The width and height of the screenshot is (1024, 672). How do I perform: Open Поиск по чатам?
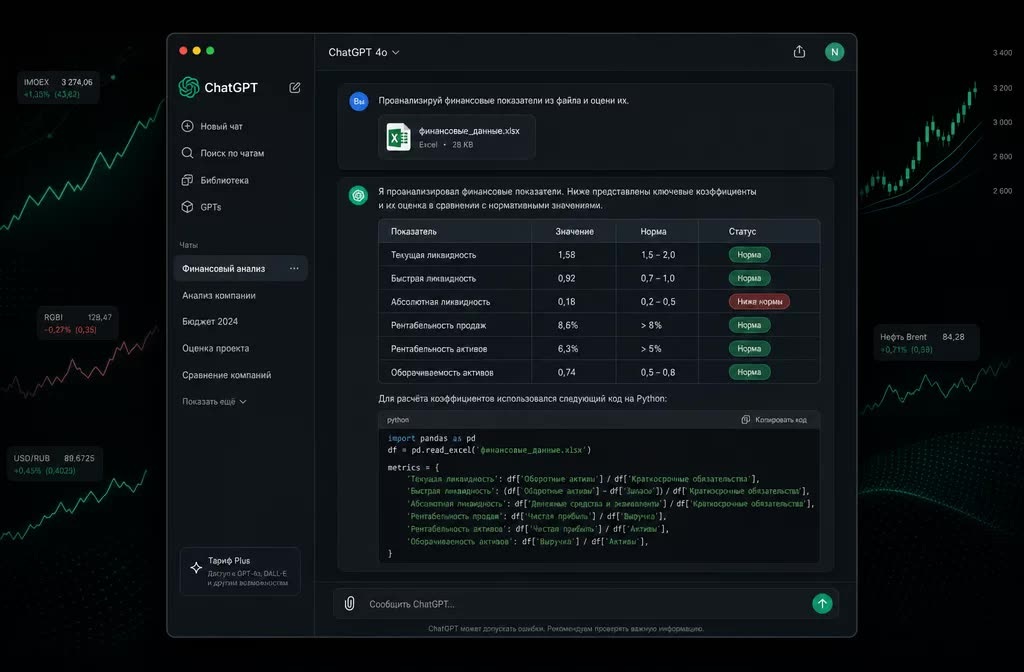[223, 153]
